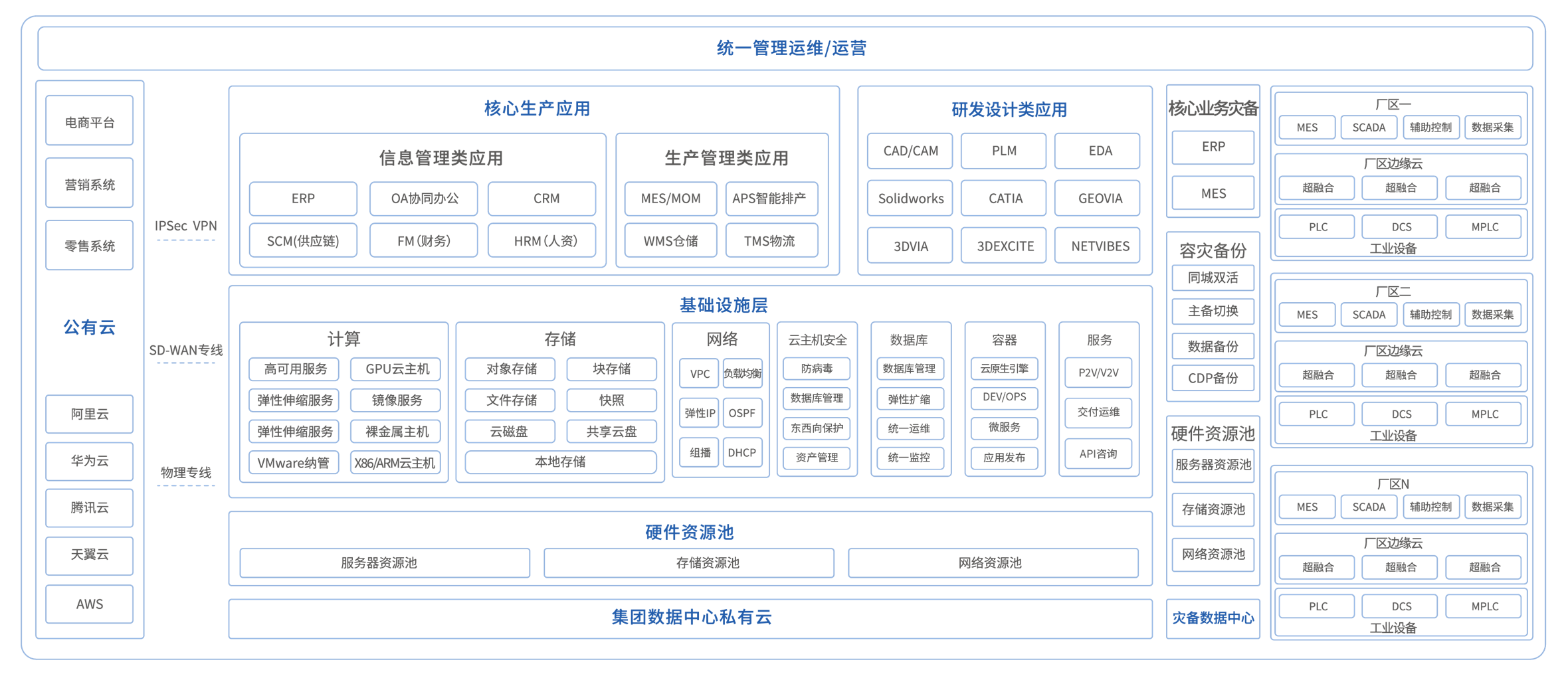Click the 主备切换 box

1213,311
